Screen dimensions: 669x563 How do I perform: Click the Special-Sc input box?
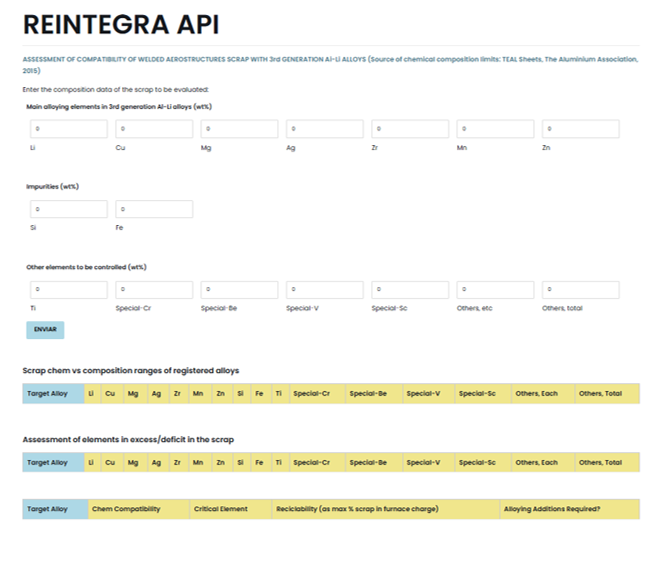click(x=410, y=290)
